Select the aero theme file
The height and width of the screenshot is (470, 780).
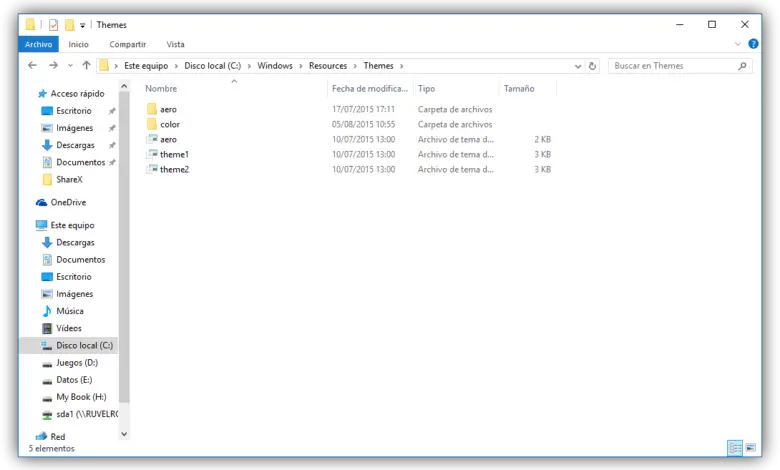(168, 139)
